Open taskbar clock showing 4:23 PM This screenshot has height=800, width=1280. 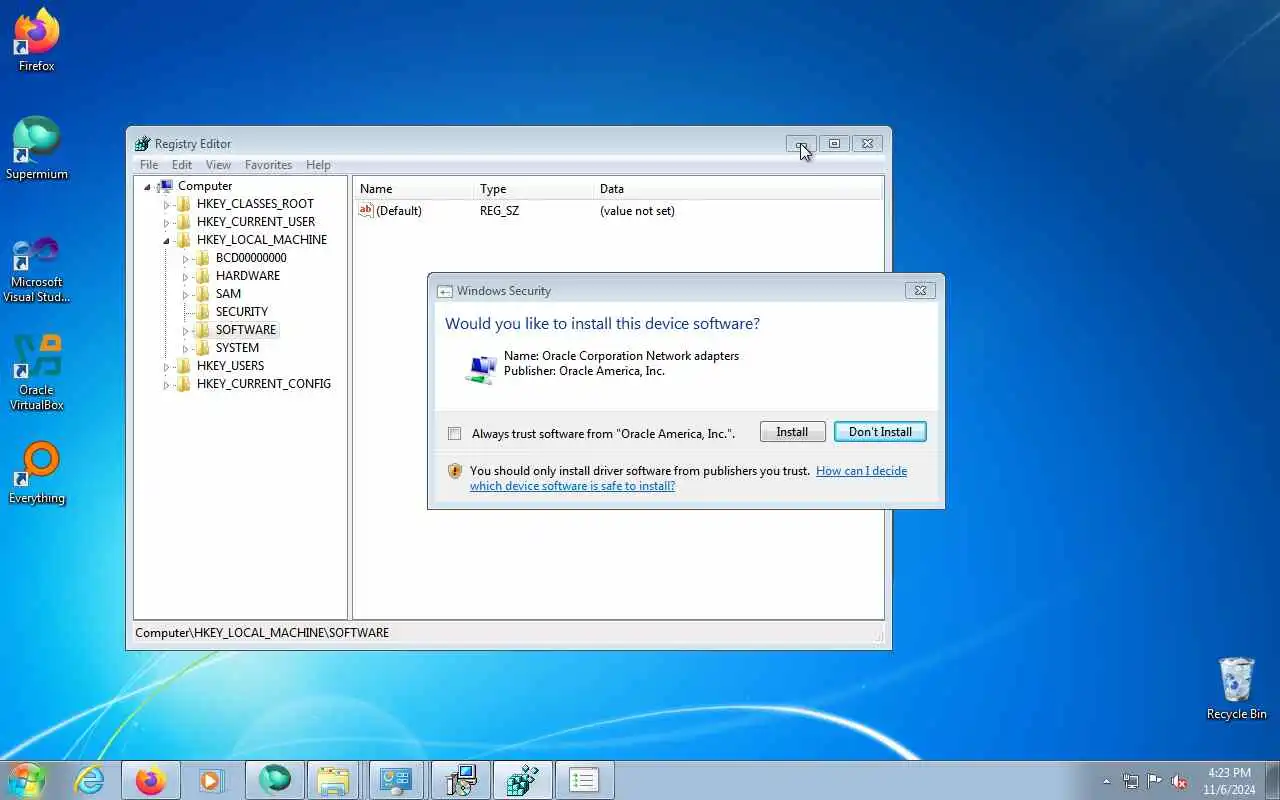click(x=1229, y=781)
